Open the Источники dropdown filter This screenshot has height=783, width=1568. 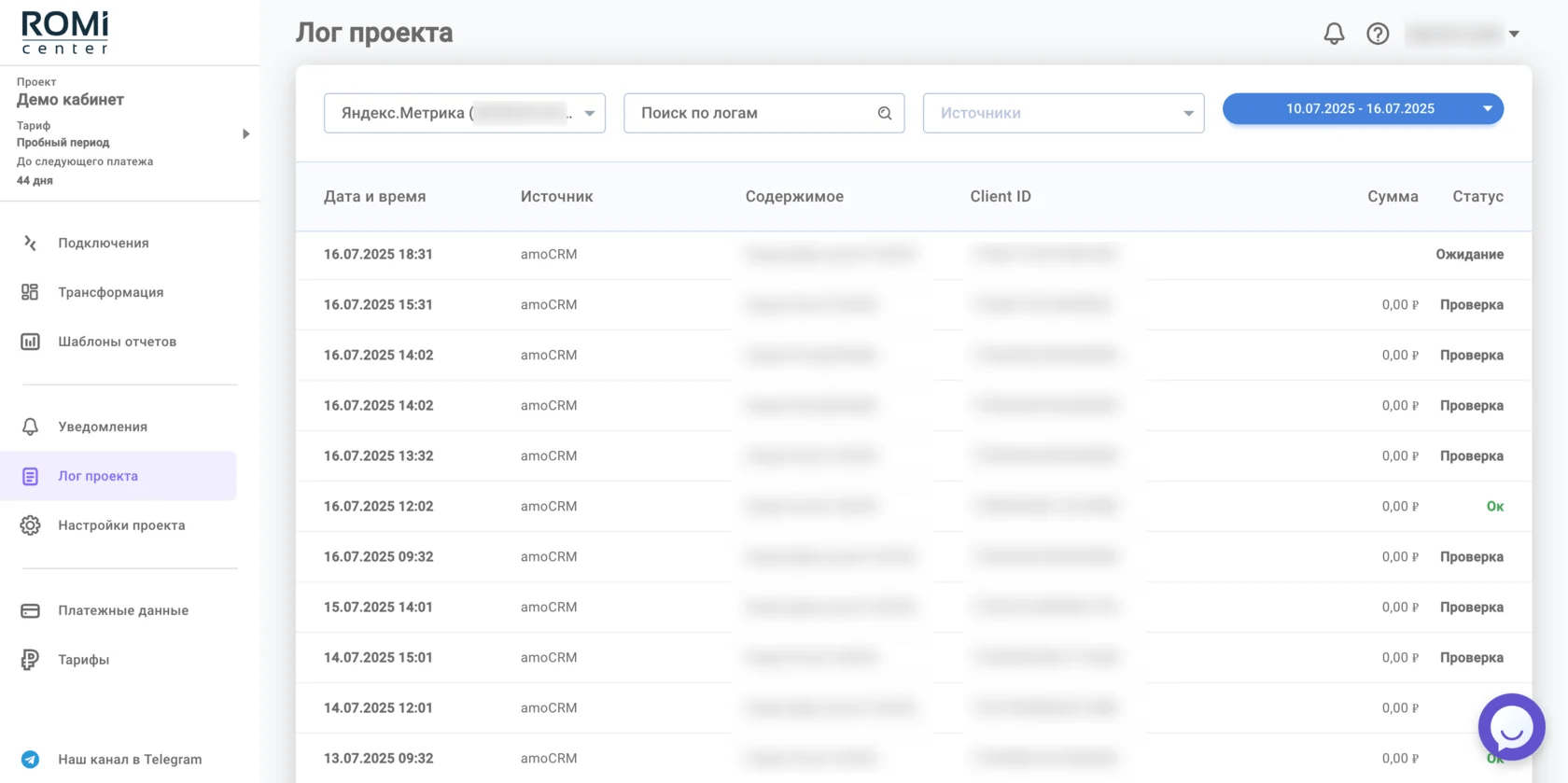(x=1063, y=113)
